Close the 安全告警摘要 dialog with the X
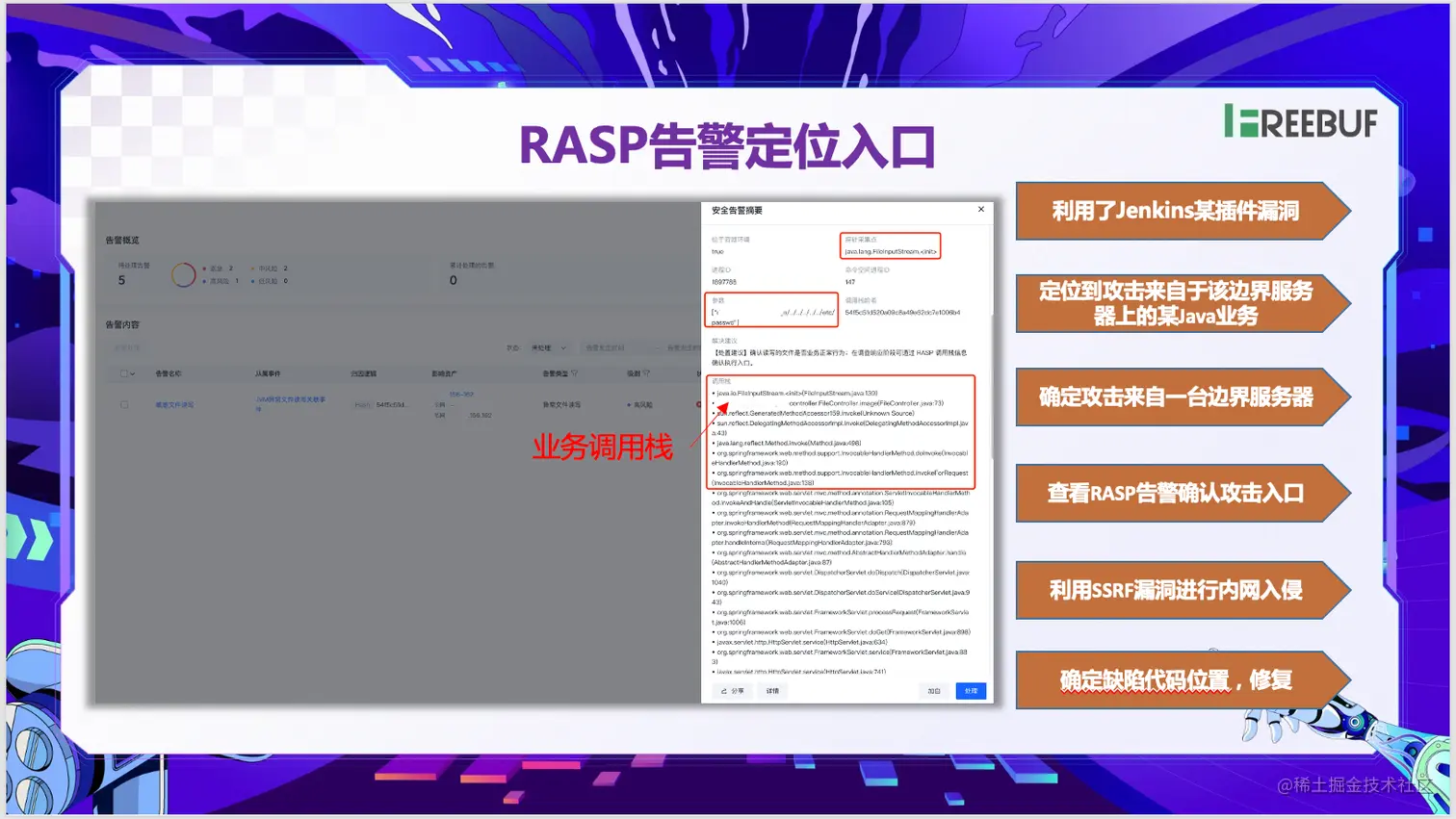This screenshot has width=1456, height=819. 981,209
